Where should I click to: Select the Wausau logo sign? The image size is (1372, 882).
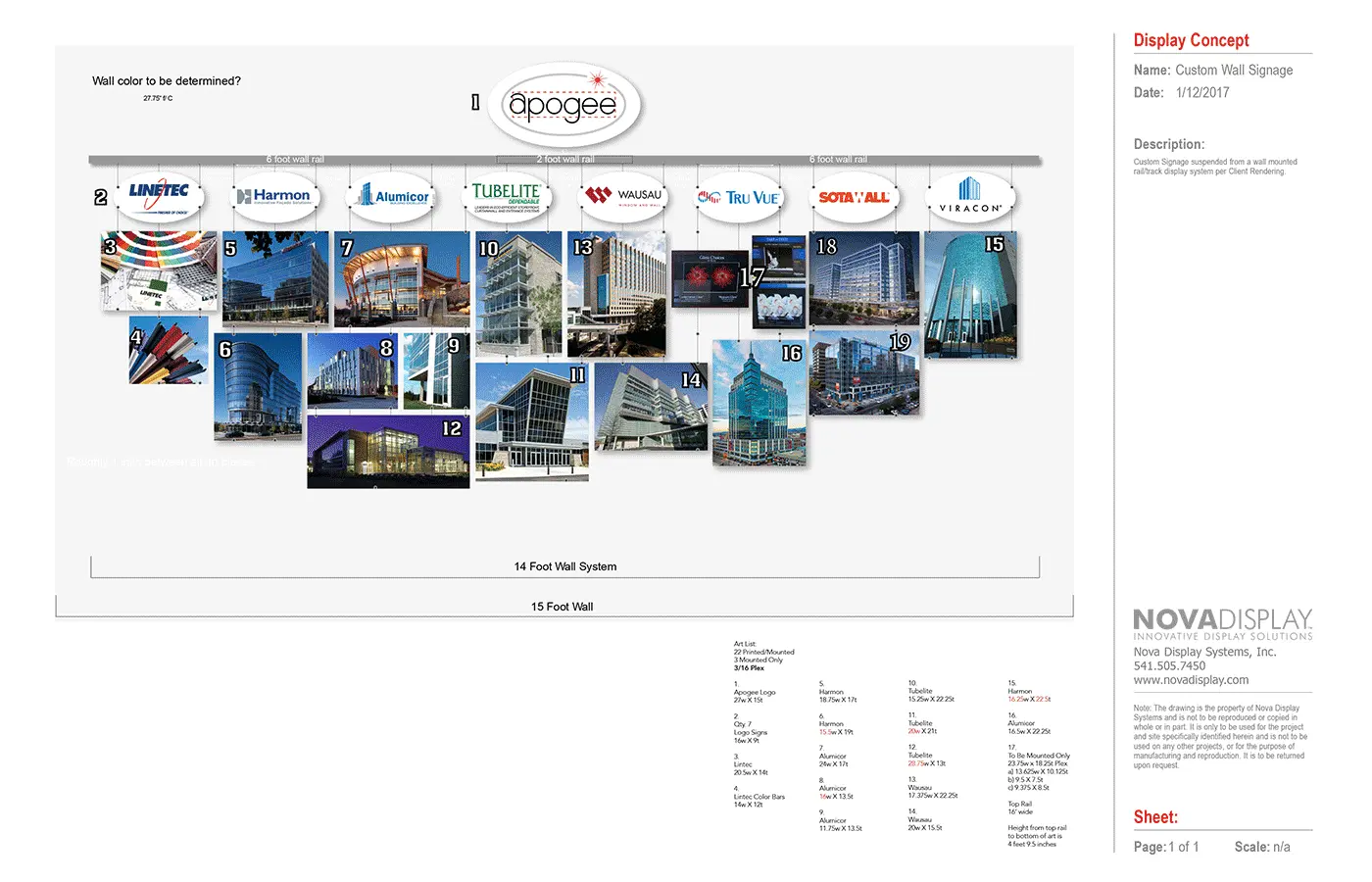pos(623,196)
